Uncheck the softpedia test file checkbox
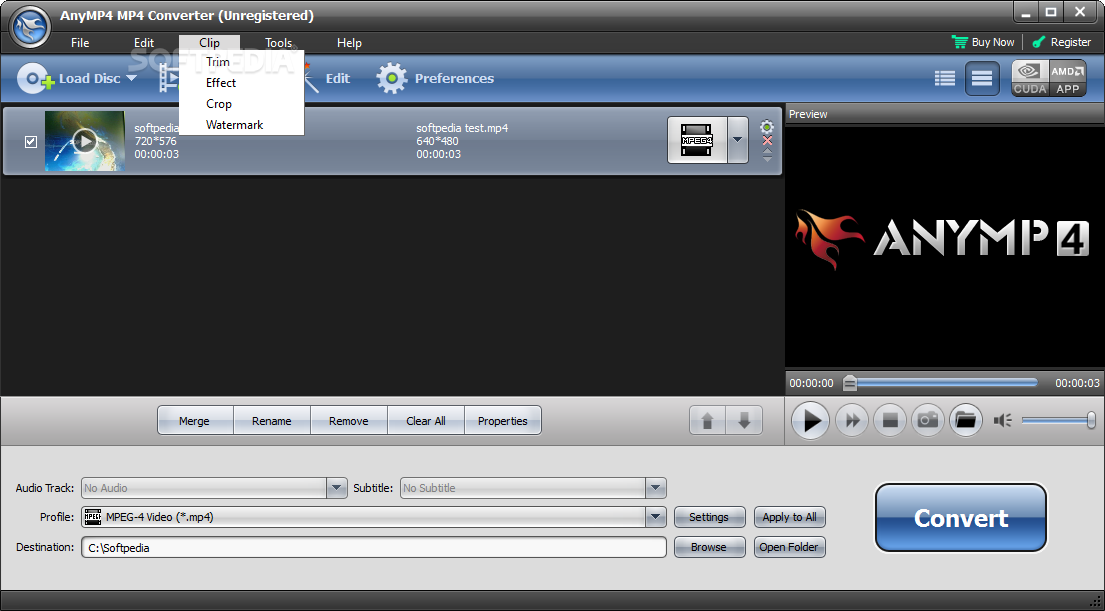The width and height of the screenshot is (1105, 611). (x=31, y=142)
